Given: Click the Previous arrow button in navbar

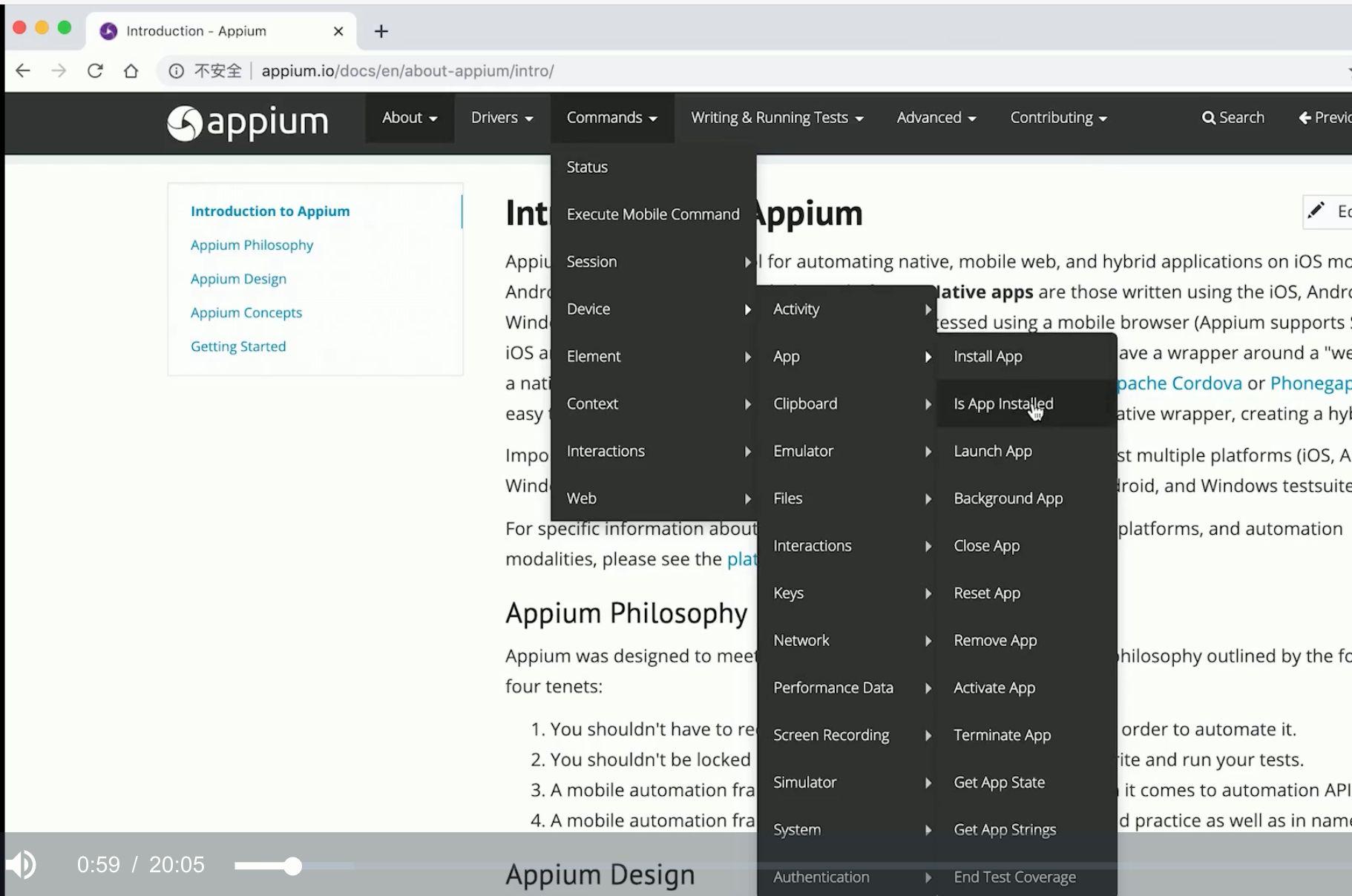Looking at the screenshot, I should [1325, 117].
